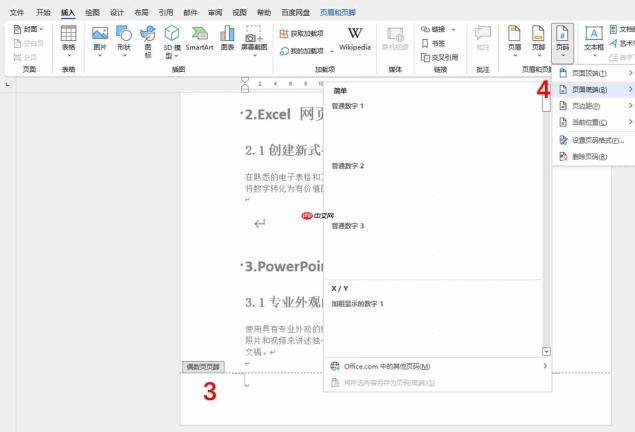Open 设置页码格式(F)... dialog
The width and height of the screenshot is (635, 432).
click(594, 140)
